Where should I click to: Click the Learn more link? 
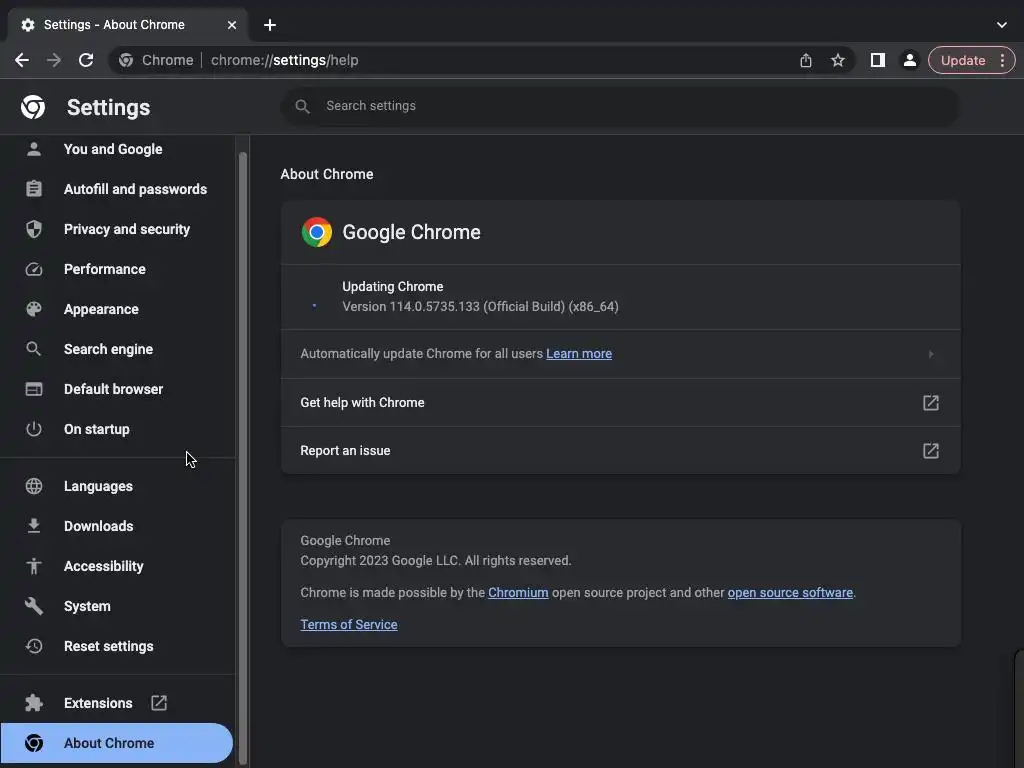click(x=579, y=354)
